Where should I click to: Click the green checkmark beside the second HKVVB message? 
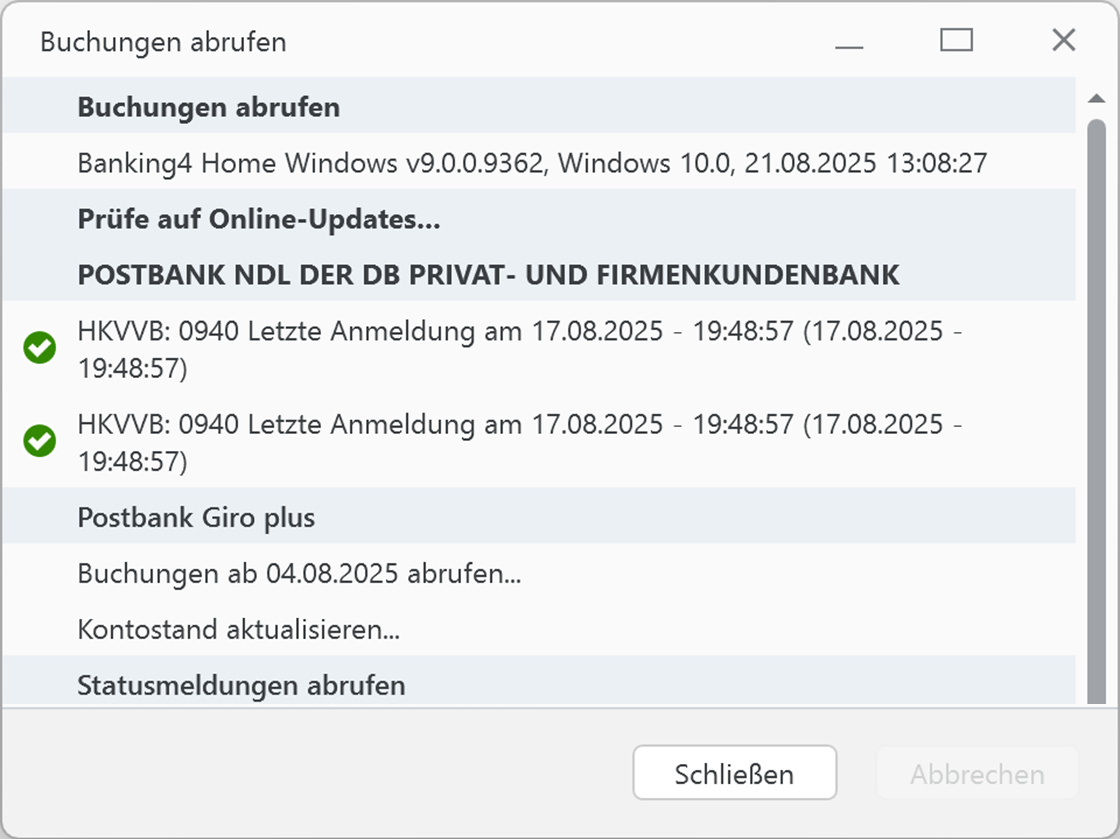pyautogui.click(x=39, y=441)
